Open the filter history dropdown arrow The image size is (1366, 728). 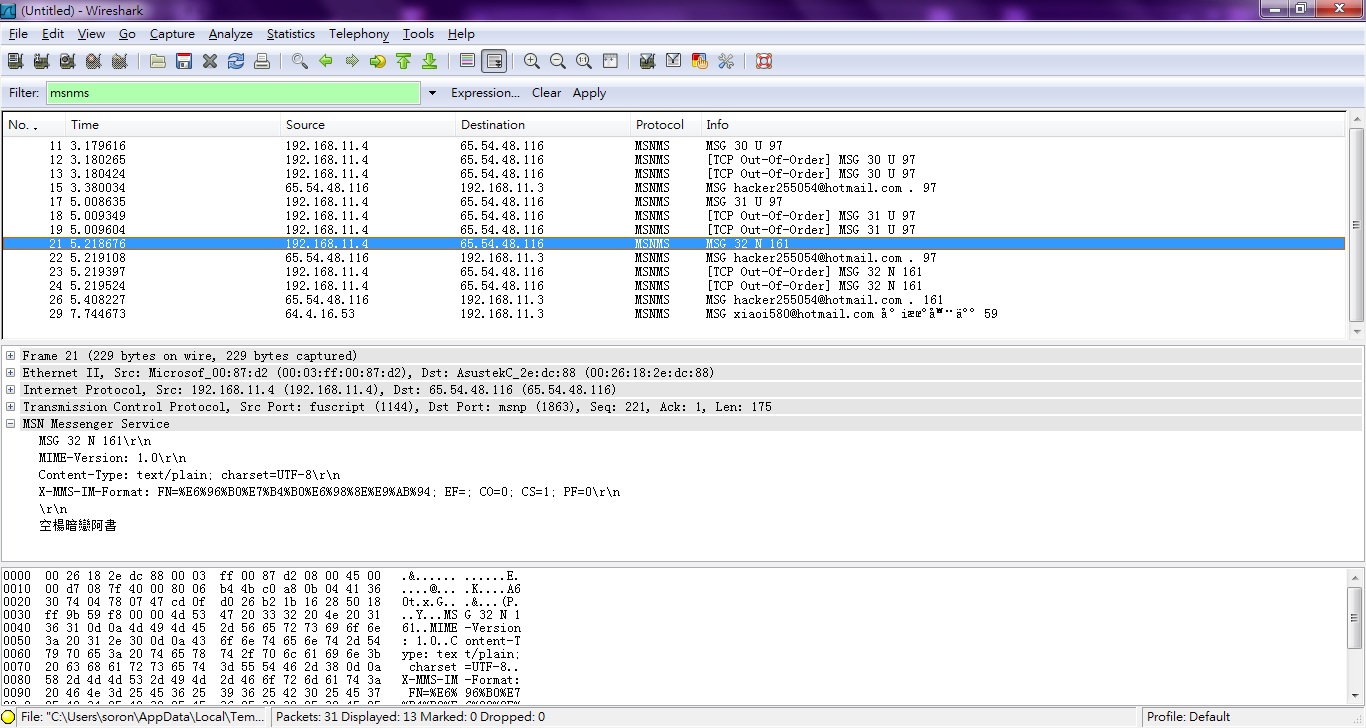click(432, 93)
